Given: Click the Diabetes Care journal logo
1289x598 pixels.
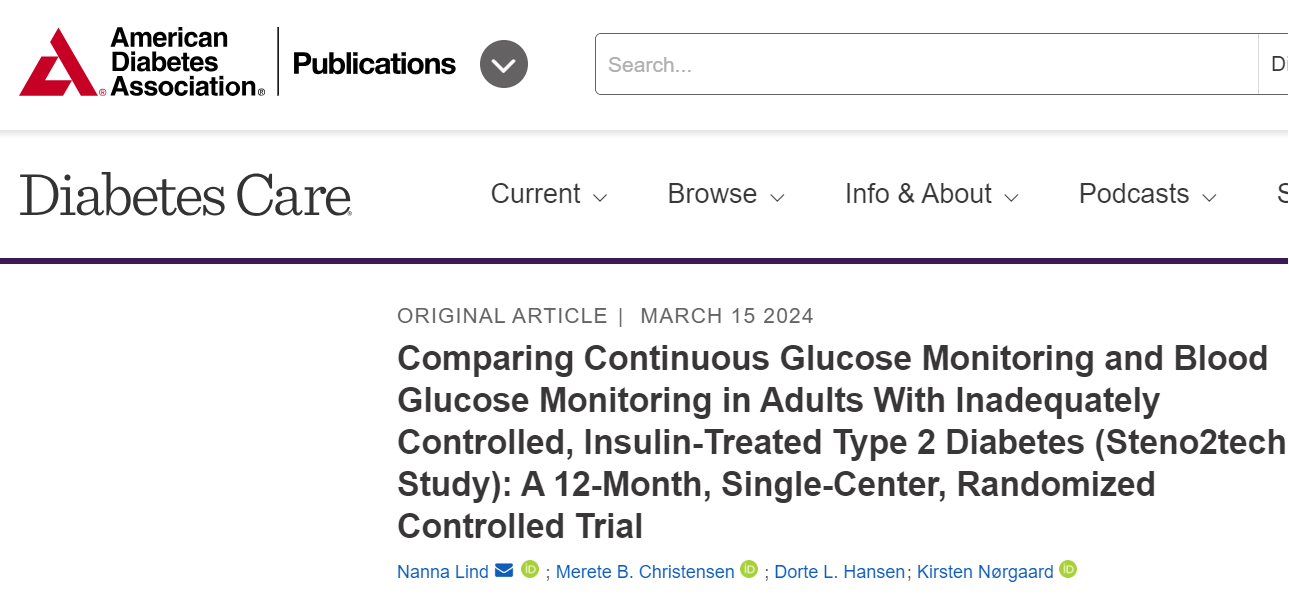Looking at the screenshot, I should [x=186, y=194].
